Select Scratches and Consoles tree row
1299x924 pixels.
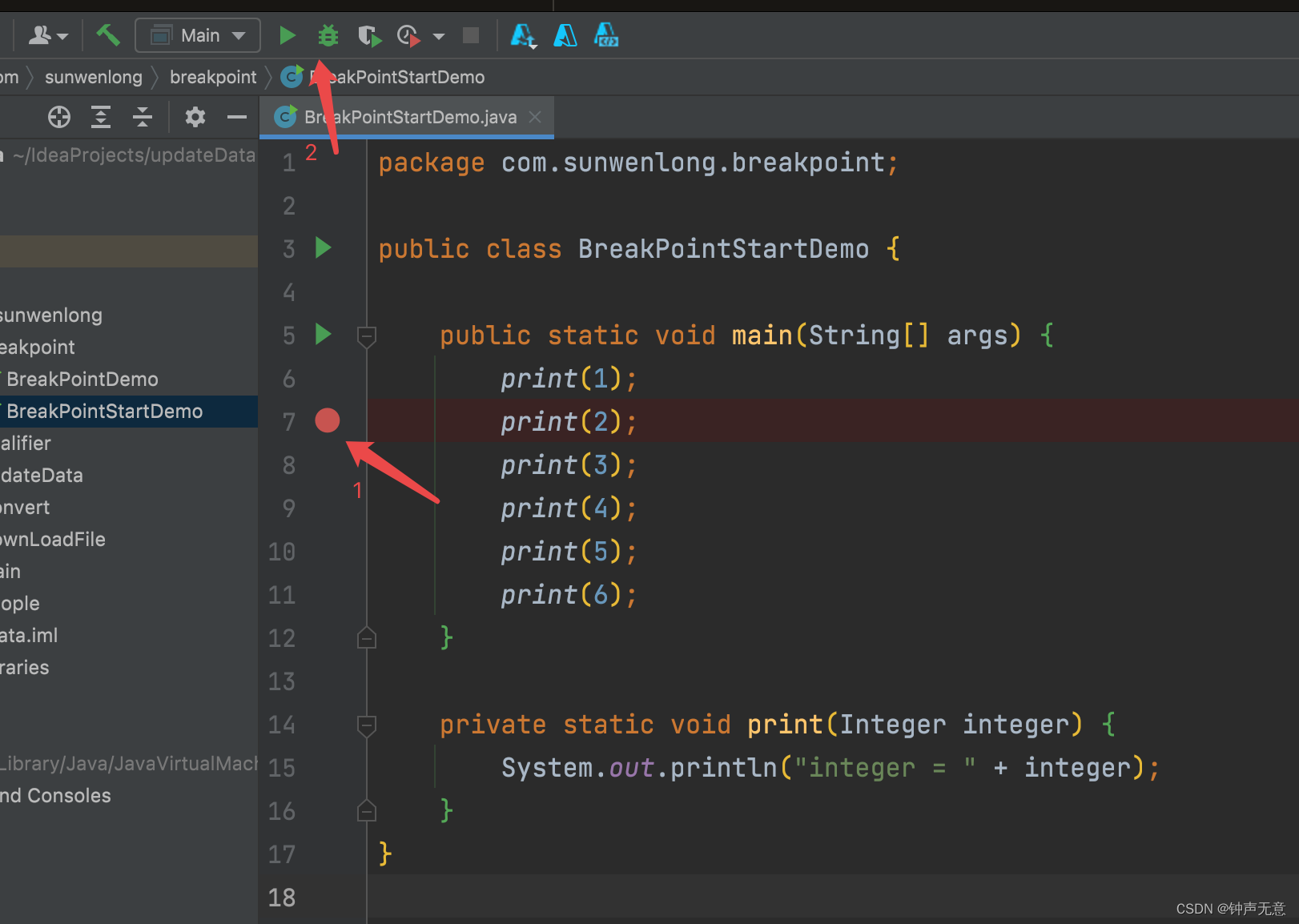point(129,795)
